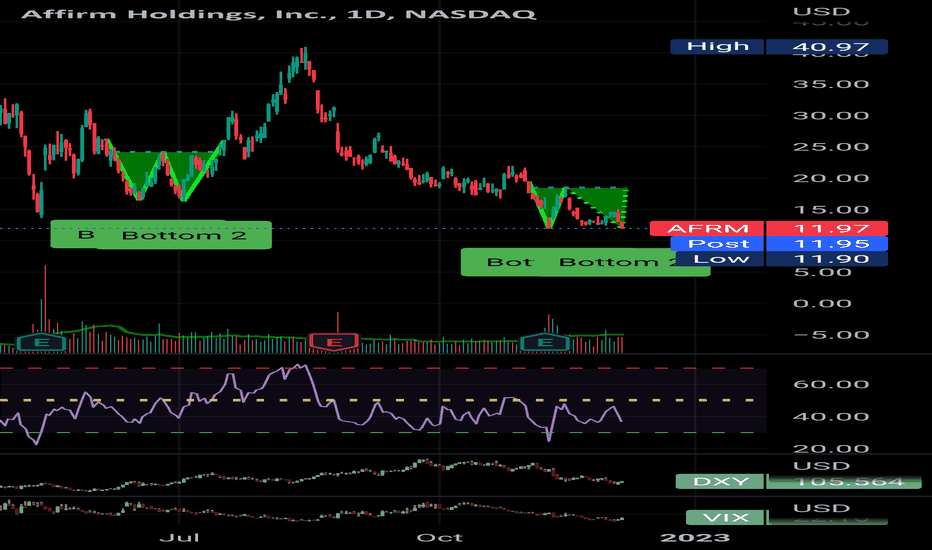Open the USD label in DXY pane
This screenshot has height=550, width=932.
click(821, 466)
